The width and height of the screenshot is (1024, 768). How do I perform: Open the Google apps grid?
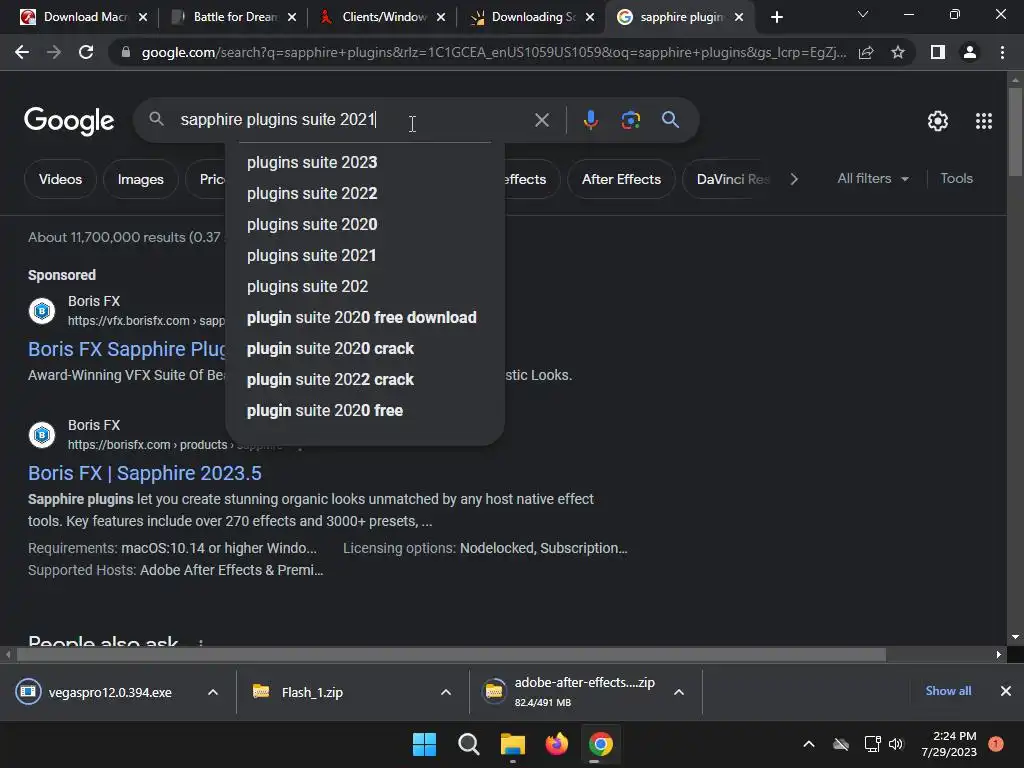(x=984, y=121)
